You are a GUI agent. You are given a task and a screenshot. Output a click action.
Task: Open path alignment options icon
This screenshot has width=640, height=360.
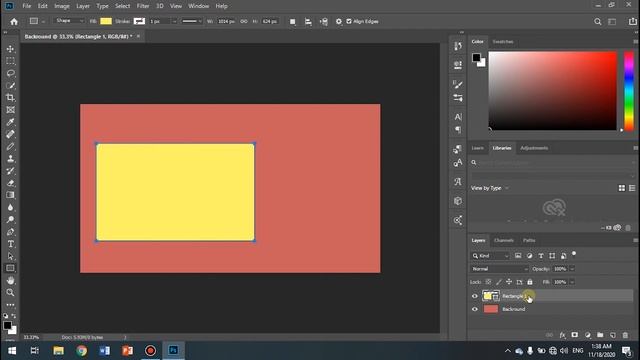[x=308, y=22]
